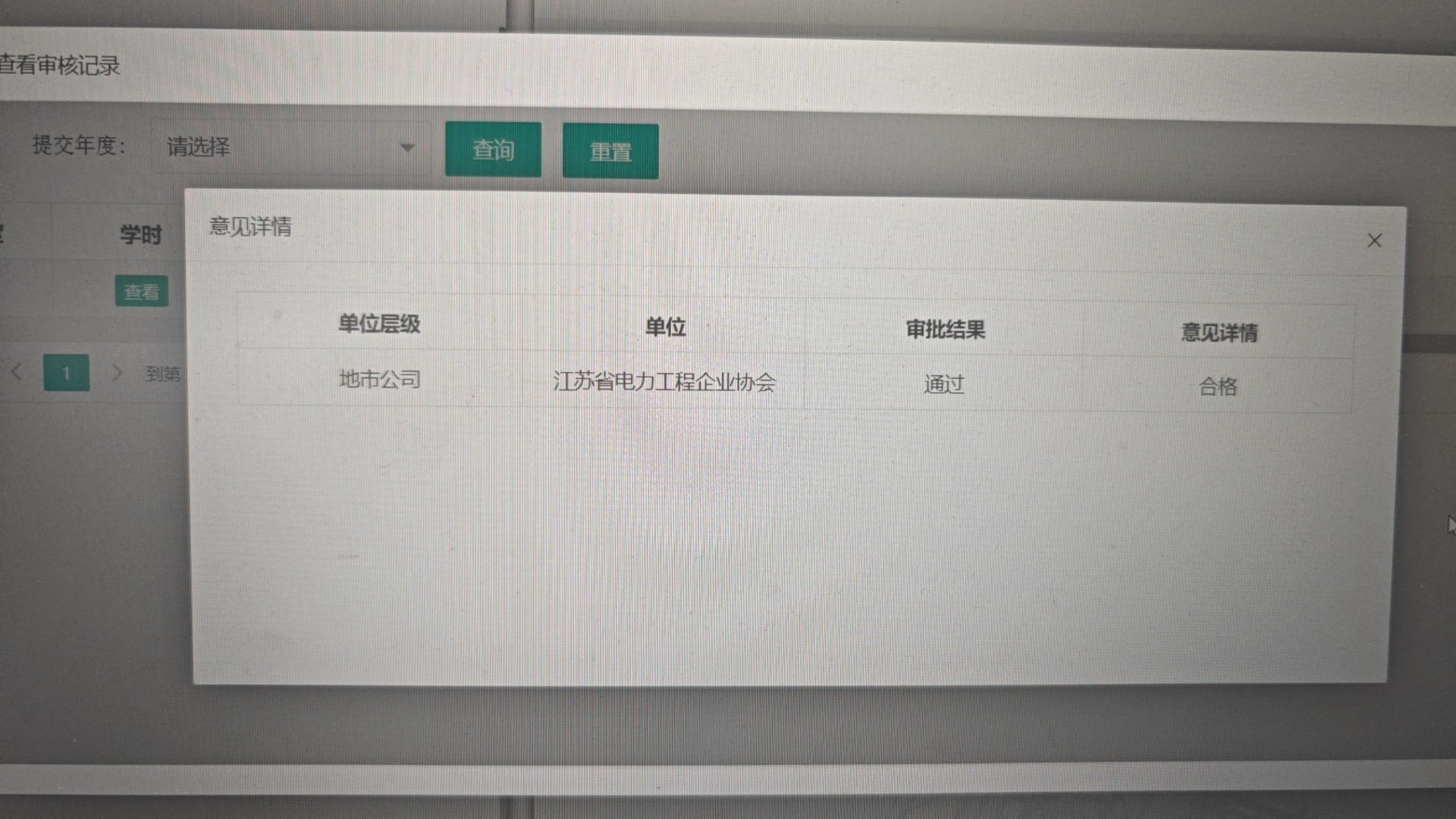The image size is (1456, 819).
Task: Click the 合格 opinion cell
Action: click(1218, 387)
